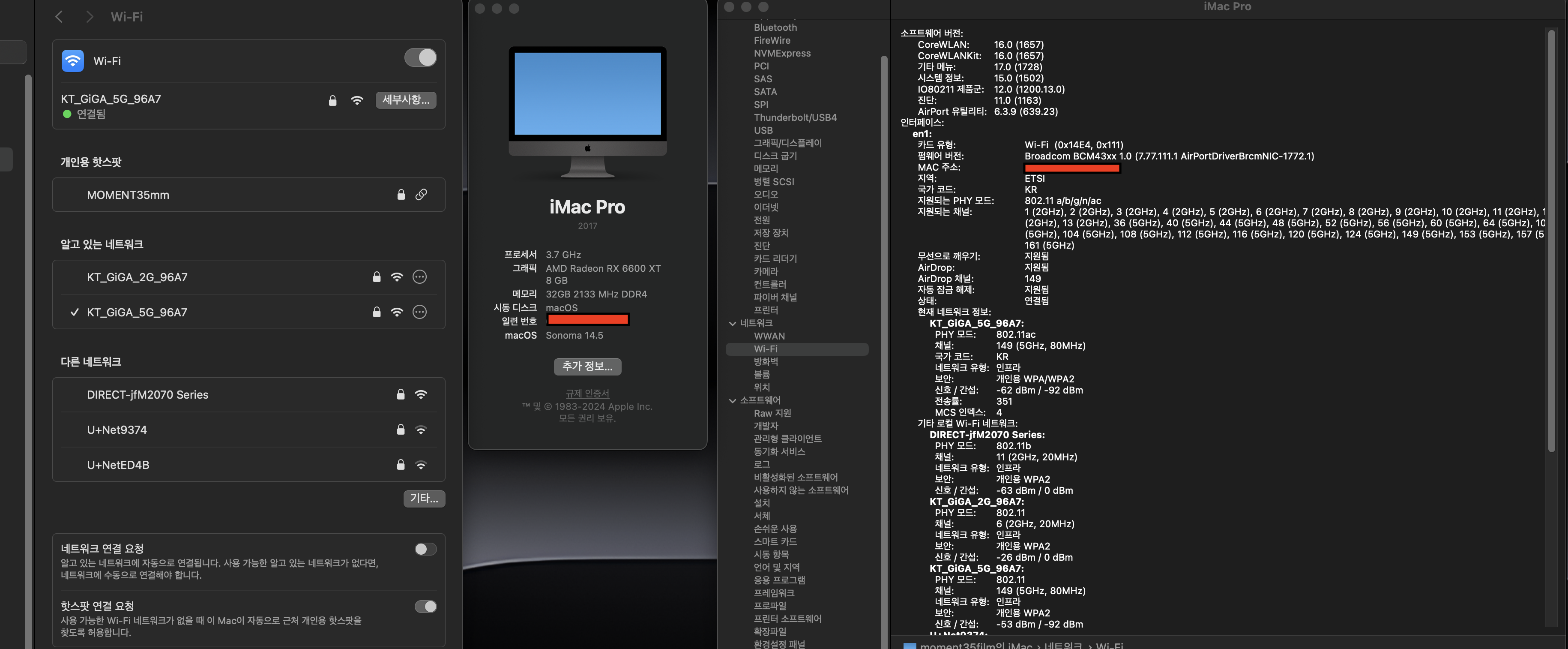Select NVMExpress in the sidebar
The image size is (1568, 649).
(782, 53)
